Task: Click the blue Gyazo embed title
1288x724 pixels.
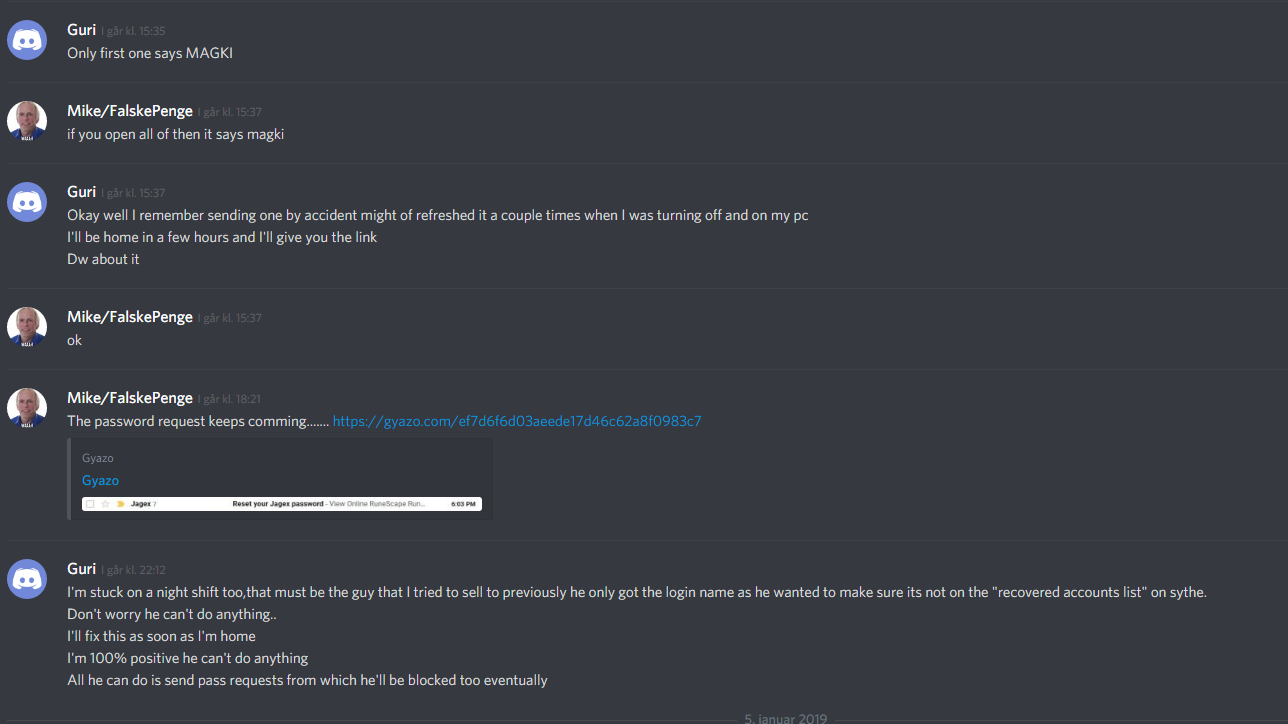Action: (x=100, y=480)
